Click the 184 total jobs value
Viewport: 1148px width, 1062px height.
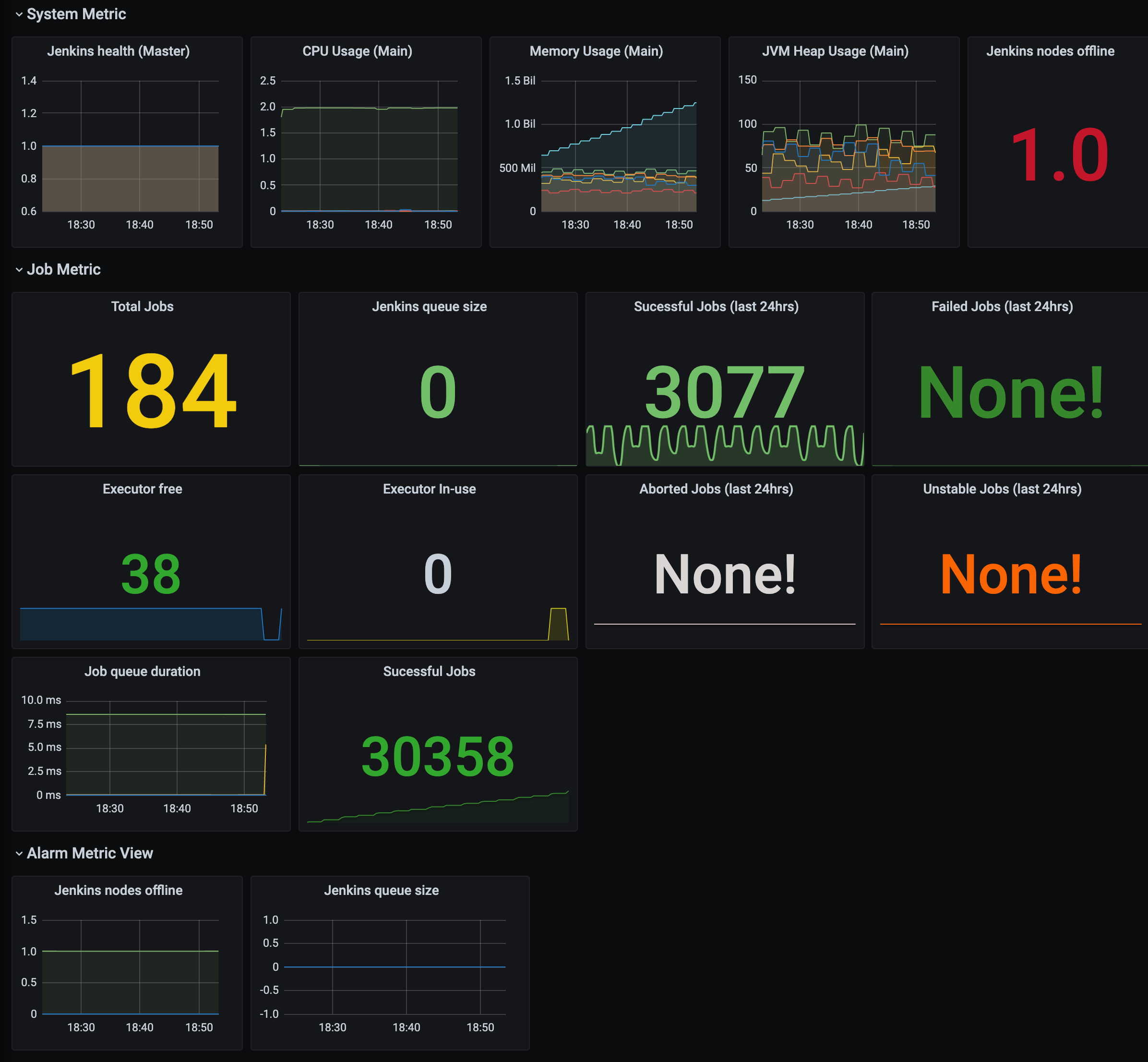tap(152, 392)
